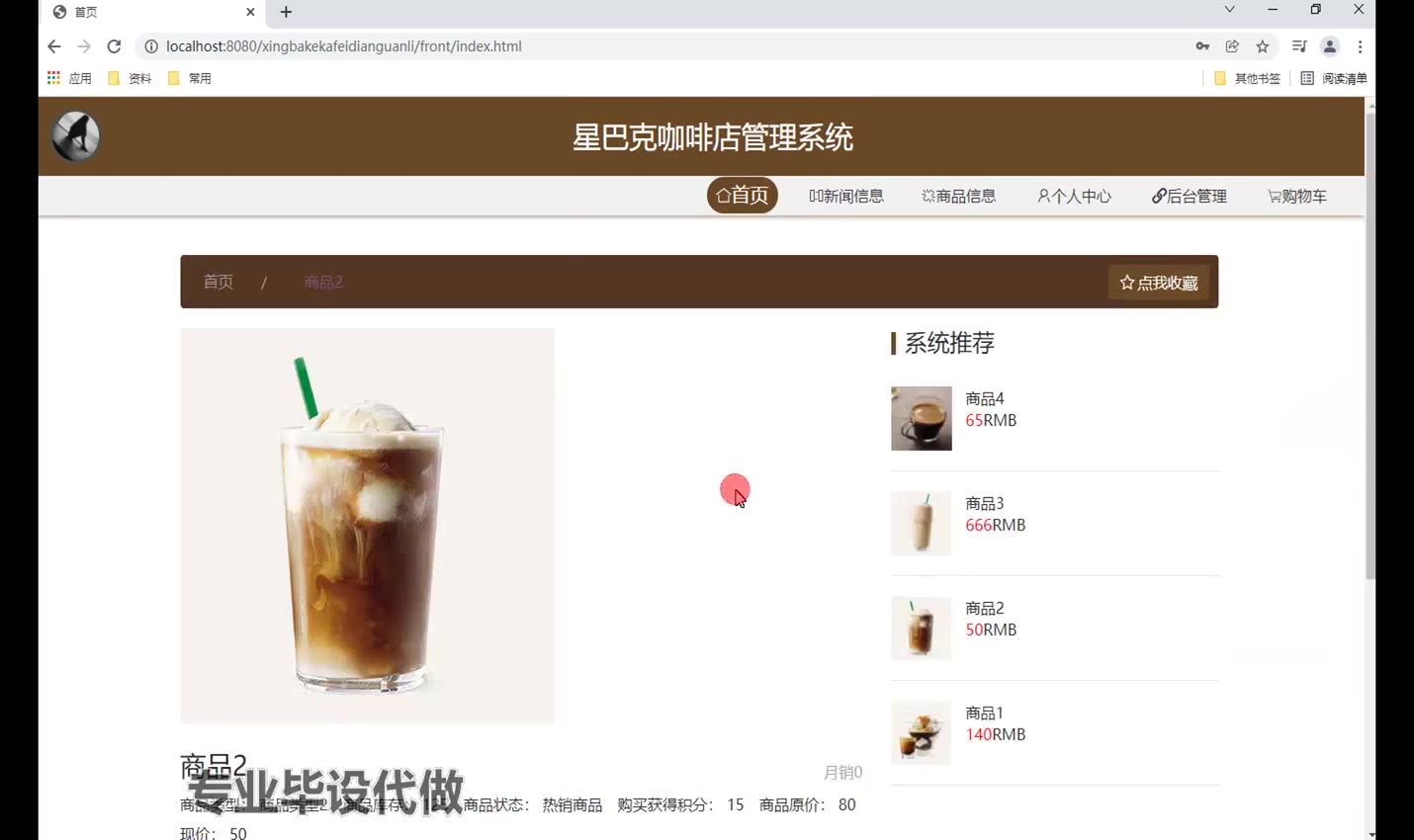Click the 首页 breadcrumb link

[x=219, y=282]
